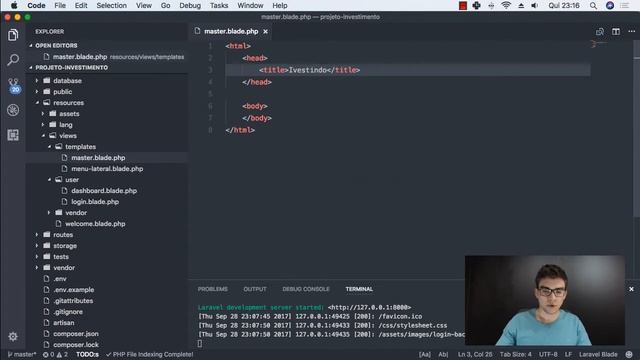Open the Selection menu
This screenshot has height=360, width=640.
[x=111, y=5]
